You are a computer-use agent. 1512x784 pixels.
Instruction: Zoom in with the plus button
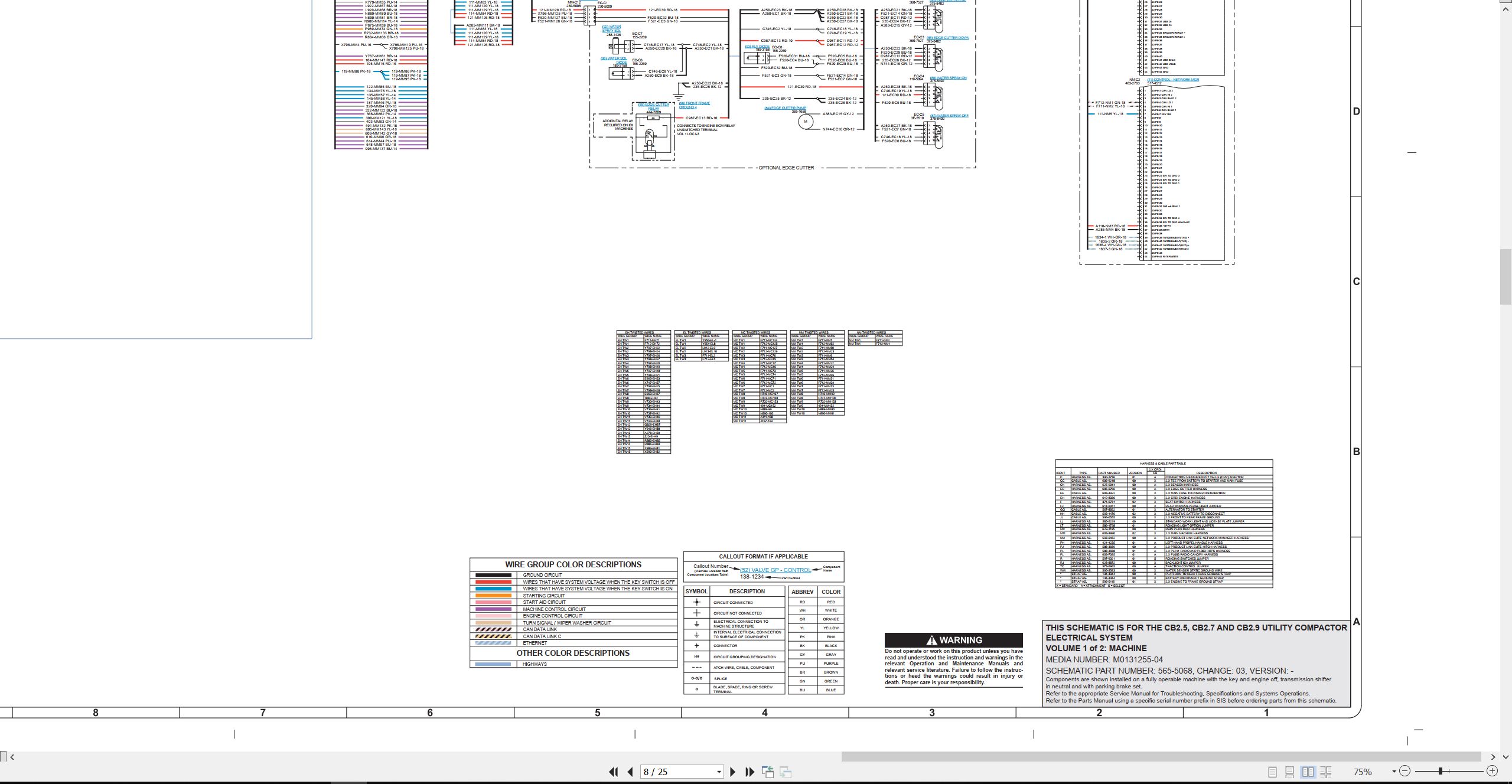(1492, 771)
